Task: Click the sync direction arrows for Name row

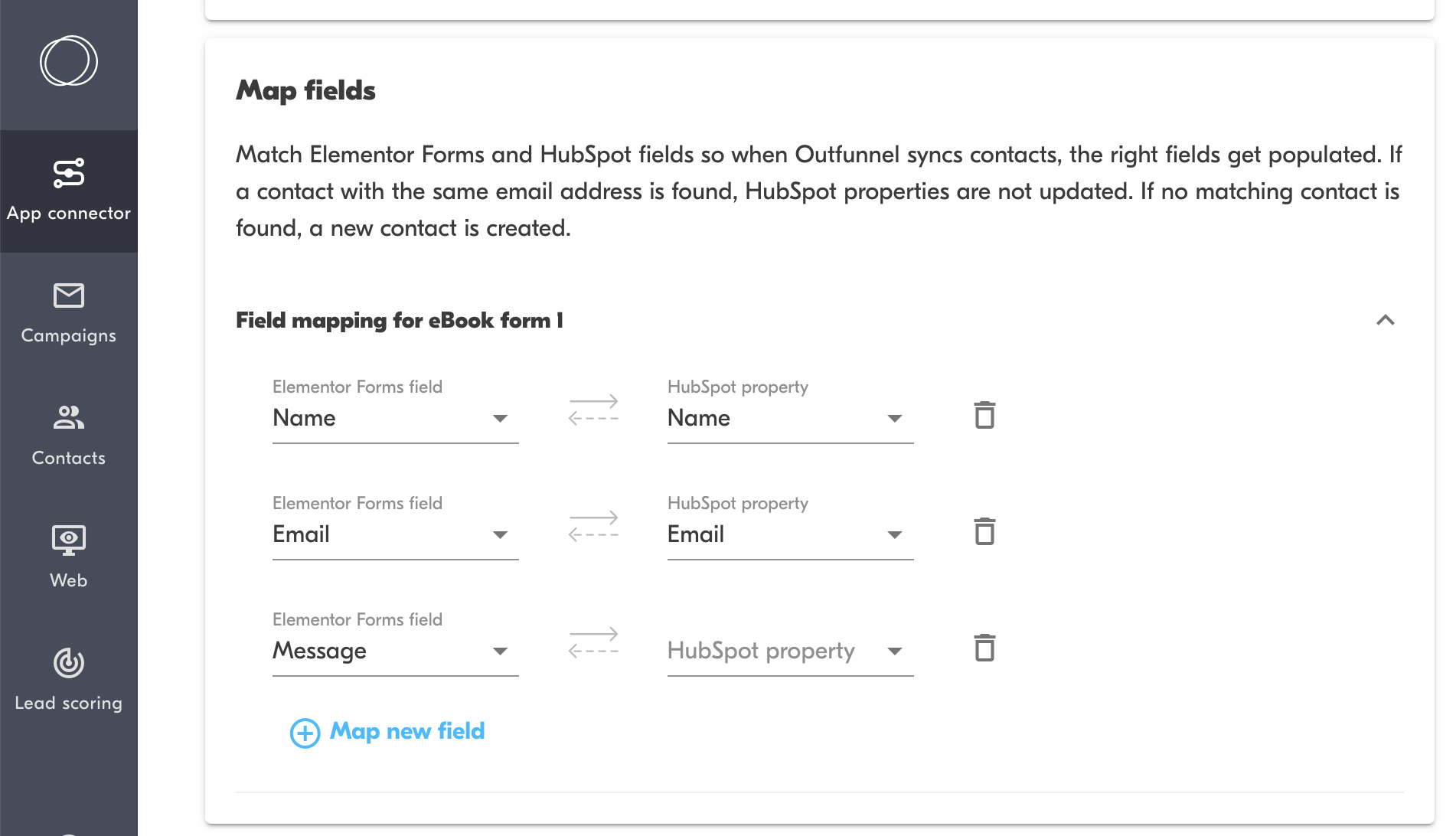Action: coord(593,410)
